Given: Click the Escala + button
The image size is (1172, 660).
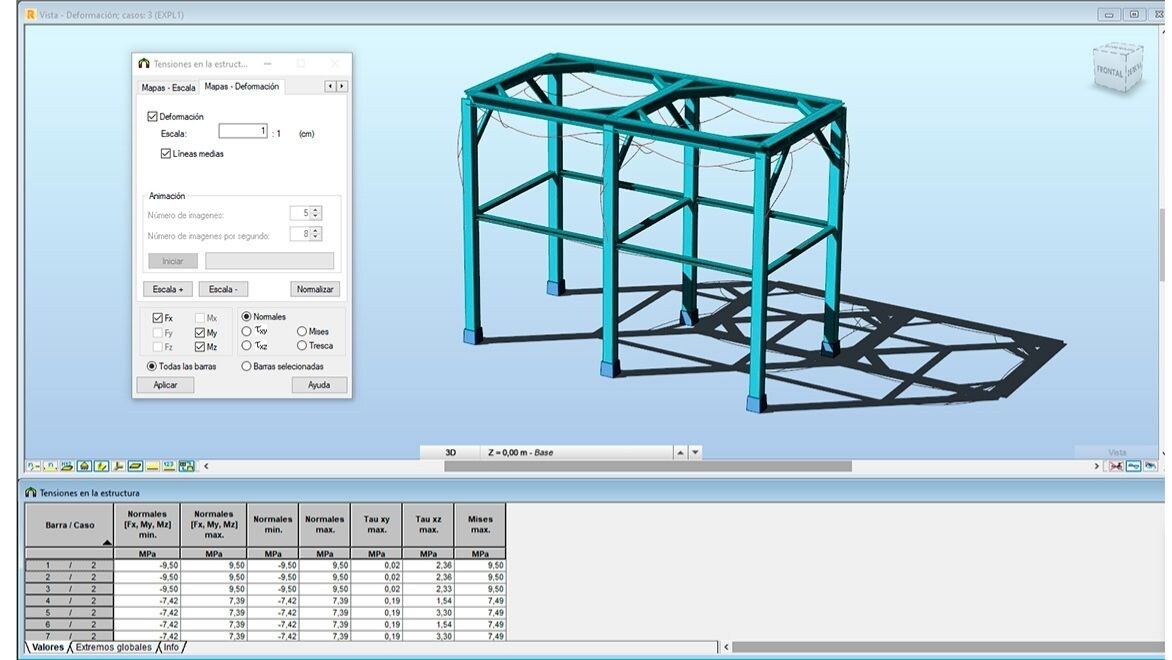Looking at the screenshot, I should coord(167,289).
